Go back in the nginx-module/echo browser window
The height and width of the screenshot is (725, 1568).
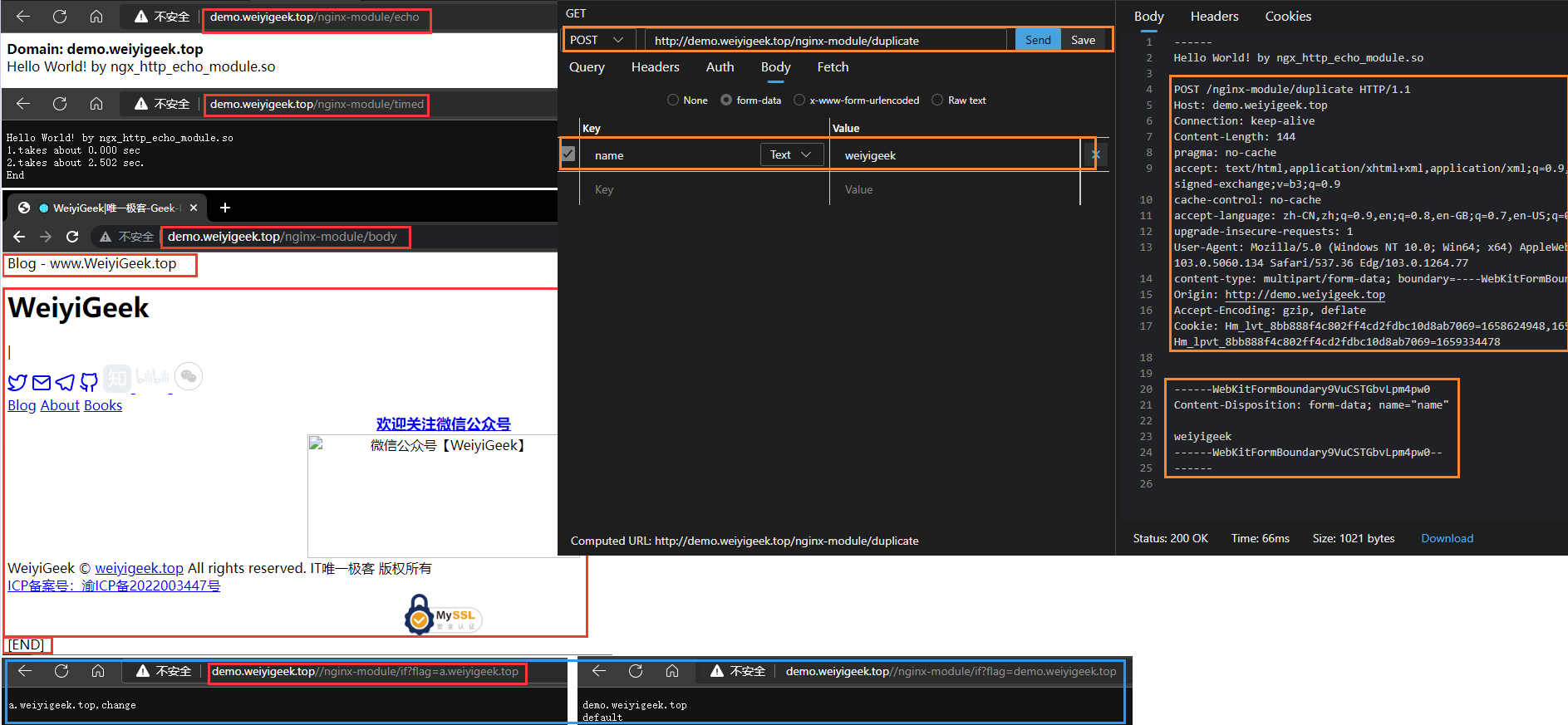click(x=23, y=16)
